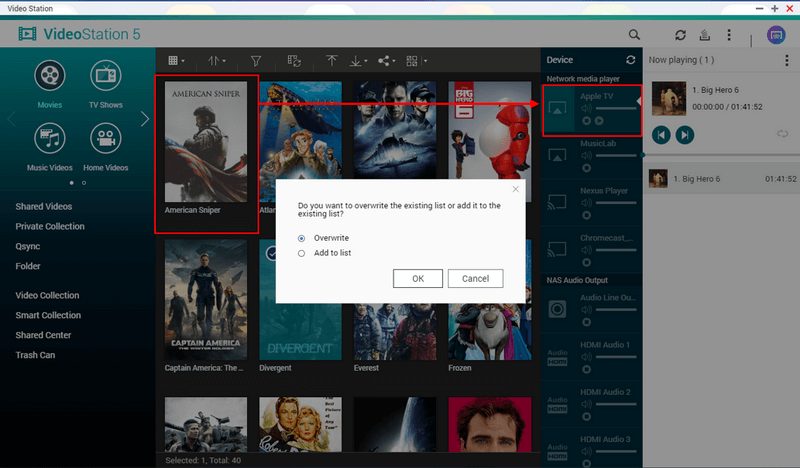Confirm the dialog with OK

point(418,279)
